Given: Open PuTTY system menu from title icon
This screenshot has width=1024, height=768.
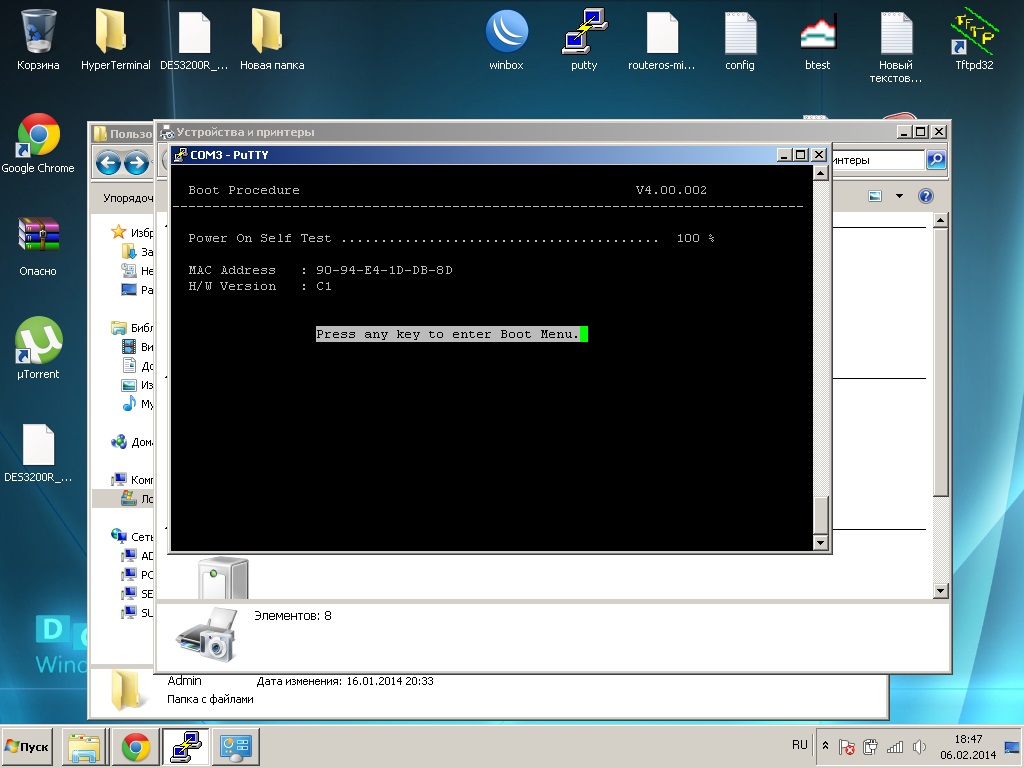Looking at the screenshot, I should coord(180,155).
